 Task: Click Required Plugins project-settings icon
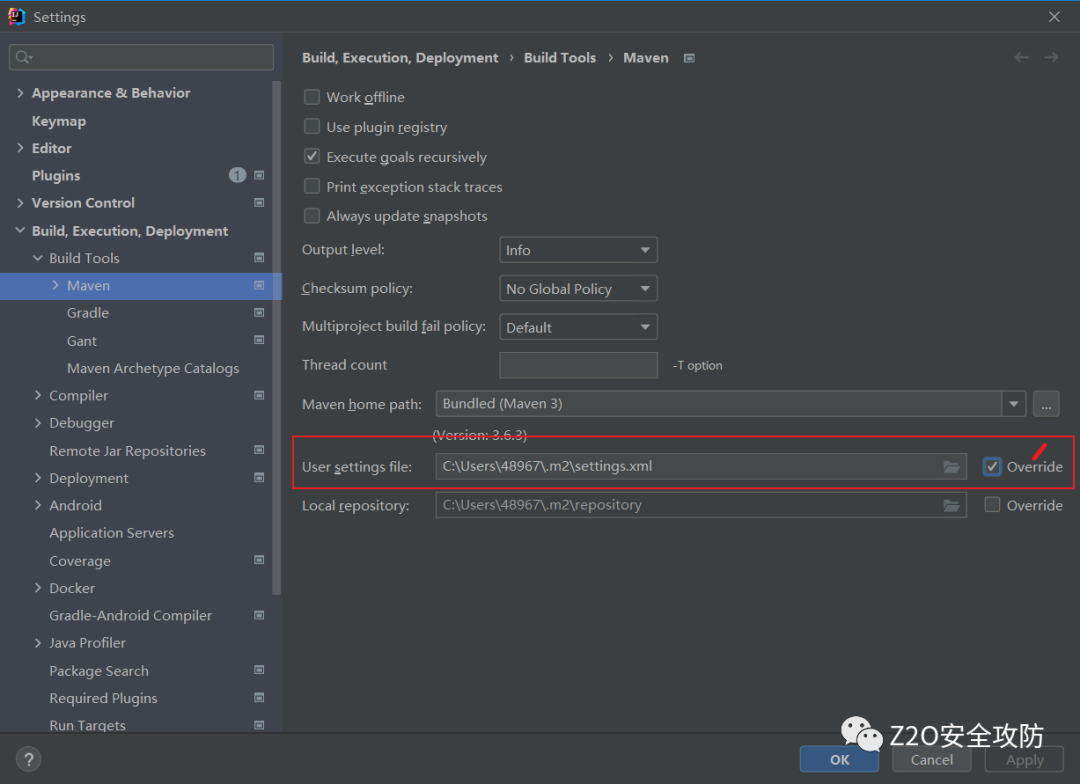tap(259, 698)
